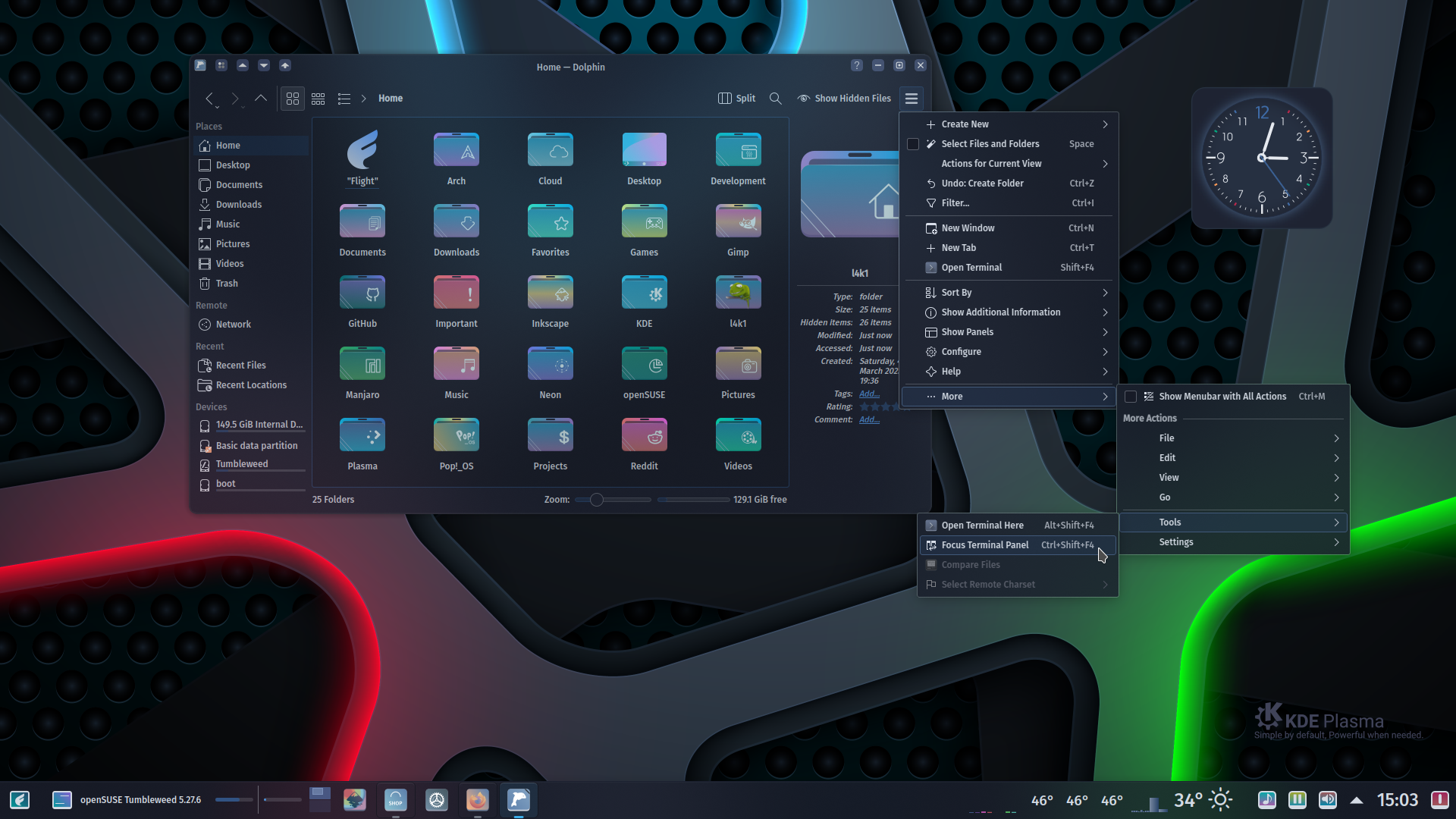Choose Open Terminal Here

tap(1018, 526)
